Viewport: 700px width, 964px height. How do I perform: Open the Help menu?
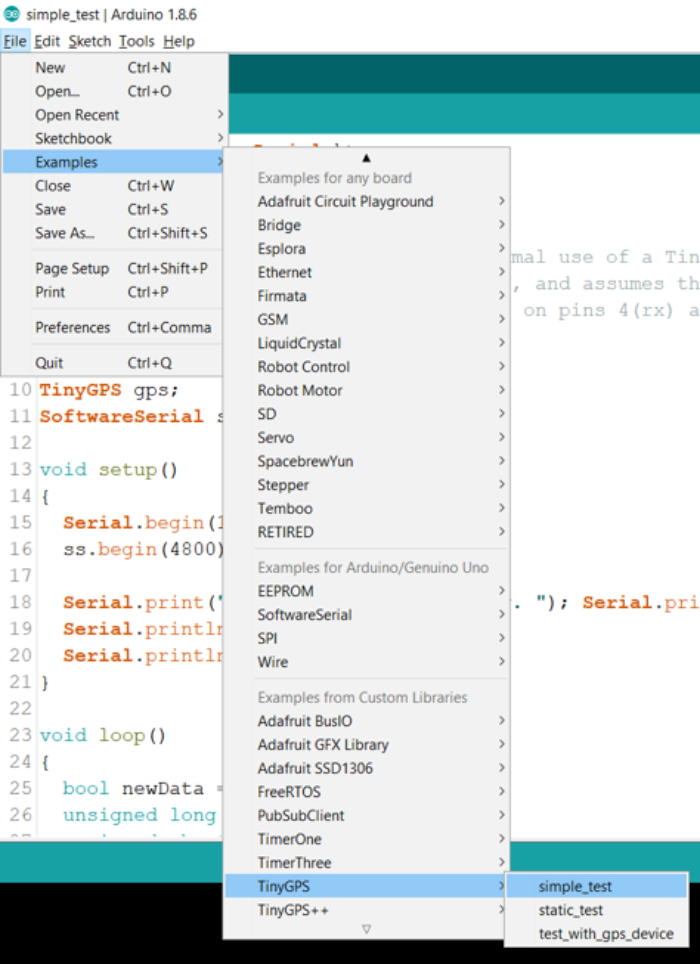pos(179,41)
